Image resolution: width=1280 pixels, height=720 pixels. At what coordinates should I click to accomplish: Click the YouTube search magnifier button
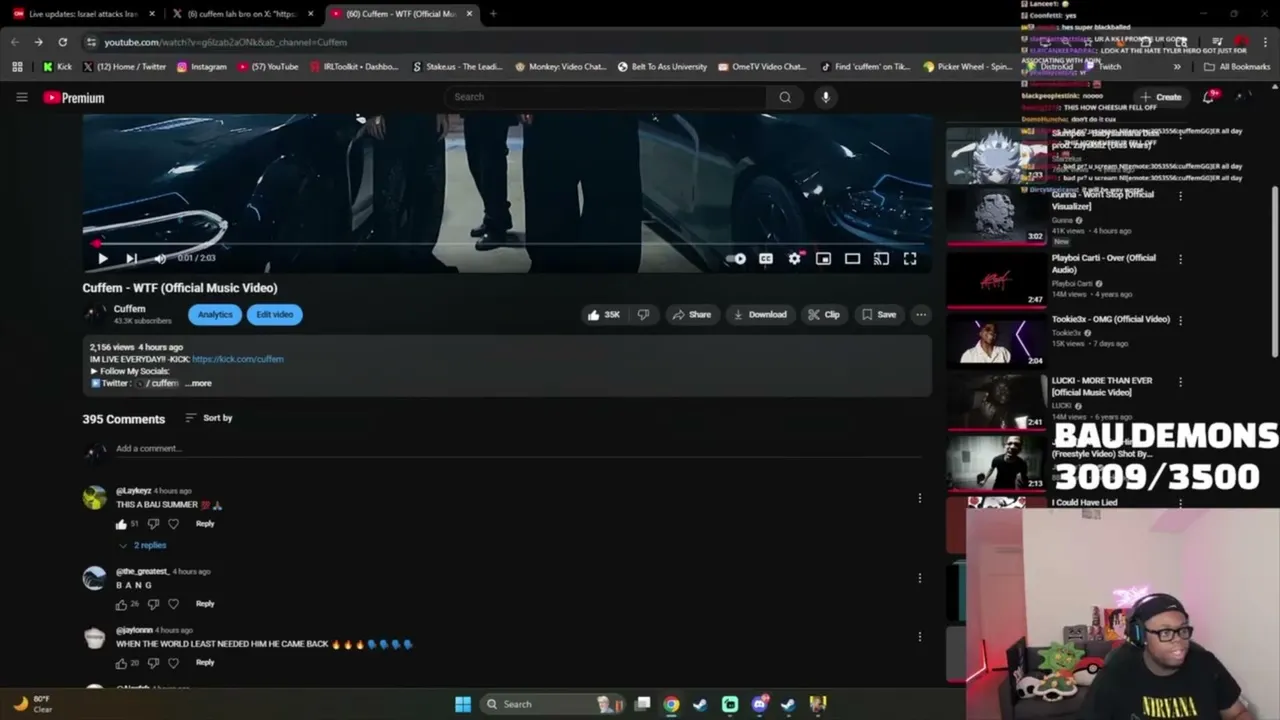pyautogui.click(x=785, y=97)
